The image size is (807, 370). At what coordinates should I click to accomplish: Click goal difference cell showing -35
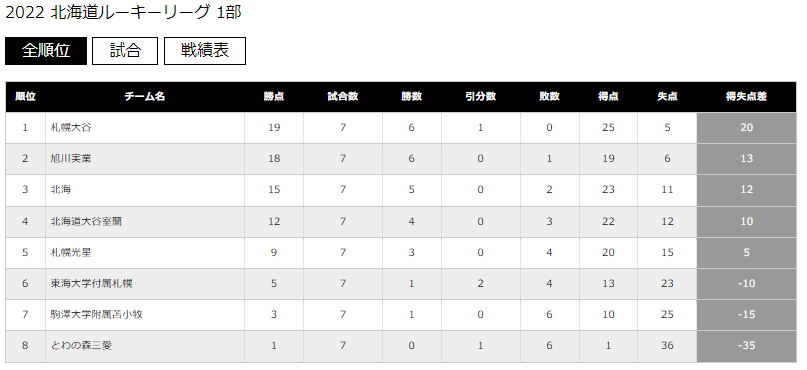(x=746, y=346)
